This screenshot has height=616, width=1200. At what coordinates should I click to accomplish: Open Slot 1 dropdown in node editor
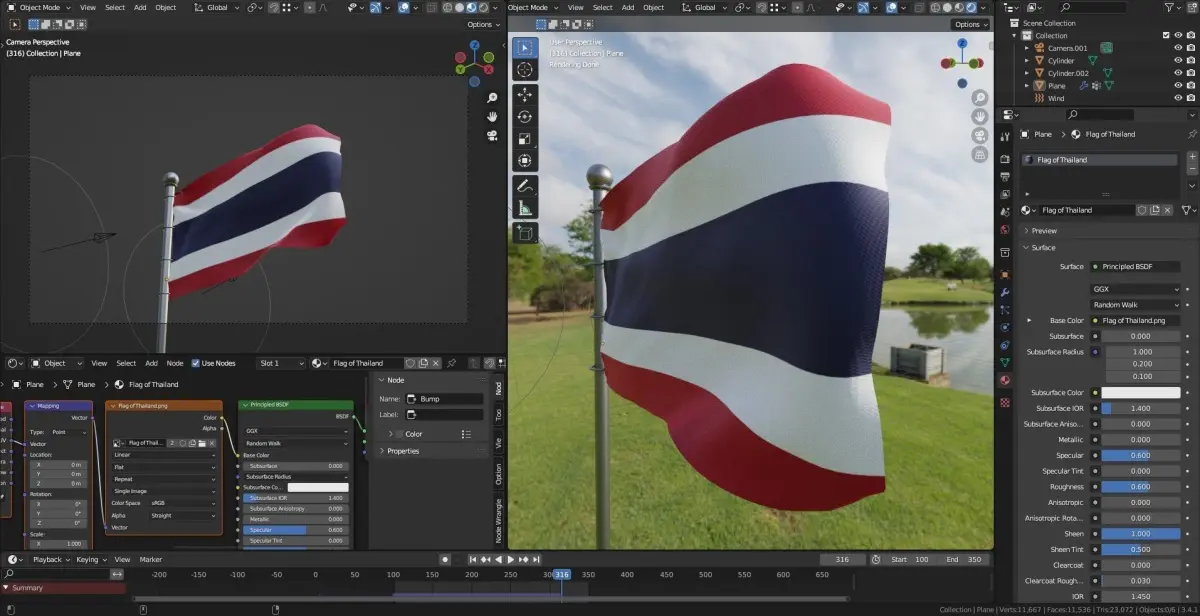281,363
